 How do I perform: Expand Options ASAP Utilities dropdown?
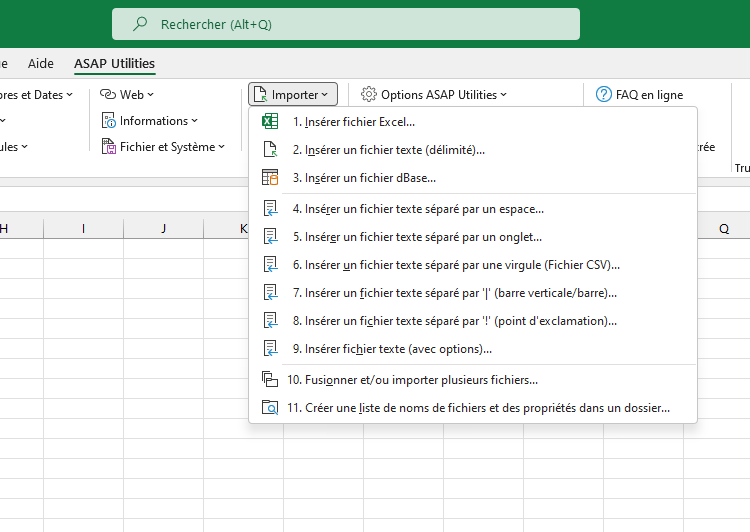[434, 94]
